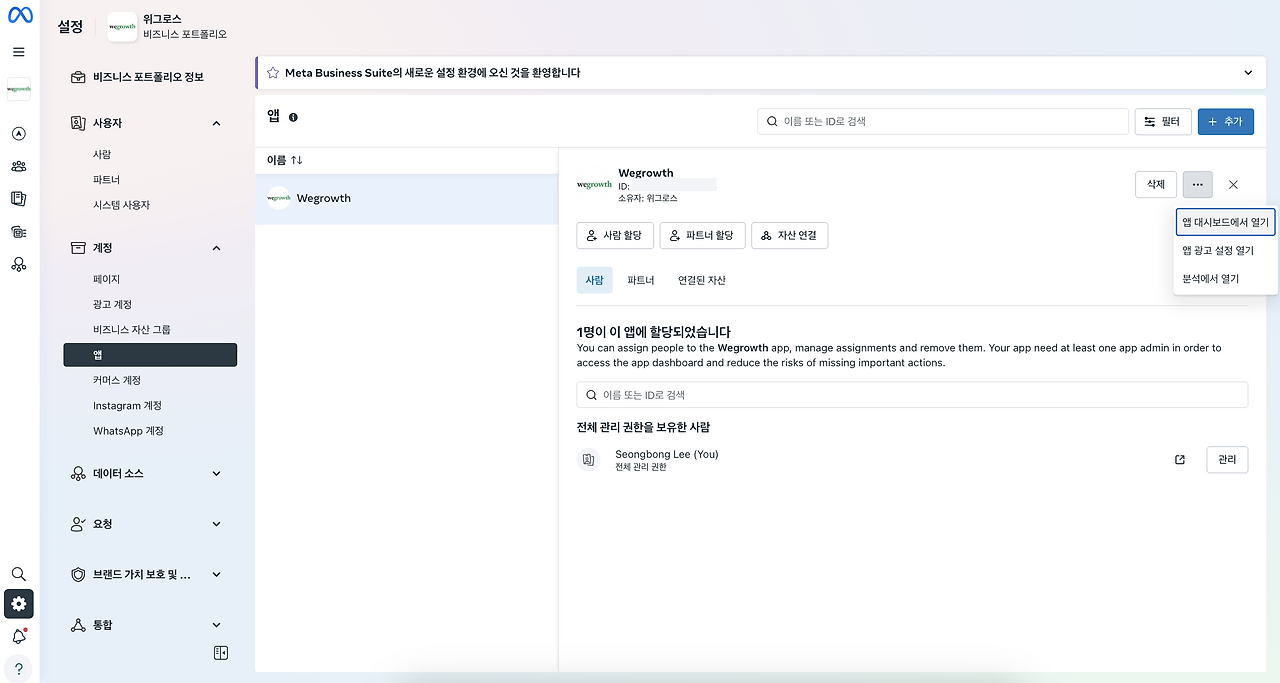
Task: Open the hamburger navigation menu
Action: point(18,52)
